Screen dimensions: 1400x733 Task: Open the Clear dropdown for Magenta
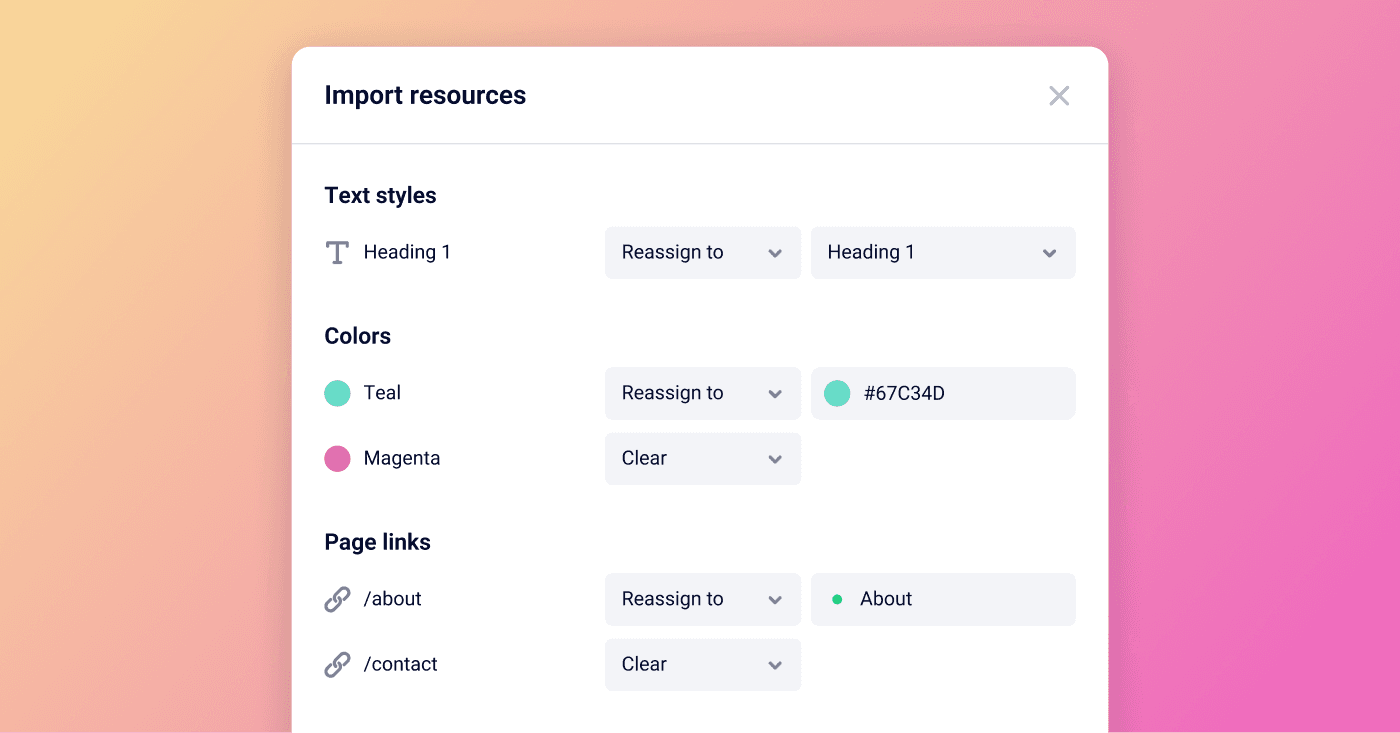[702, 458]
